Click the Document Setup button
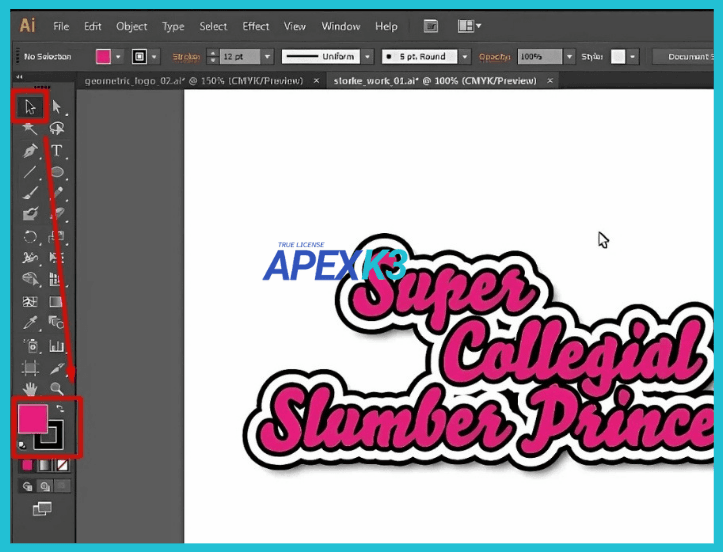 pos(684,57)
